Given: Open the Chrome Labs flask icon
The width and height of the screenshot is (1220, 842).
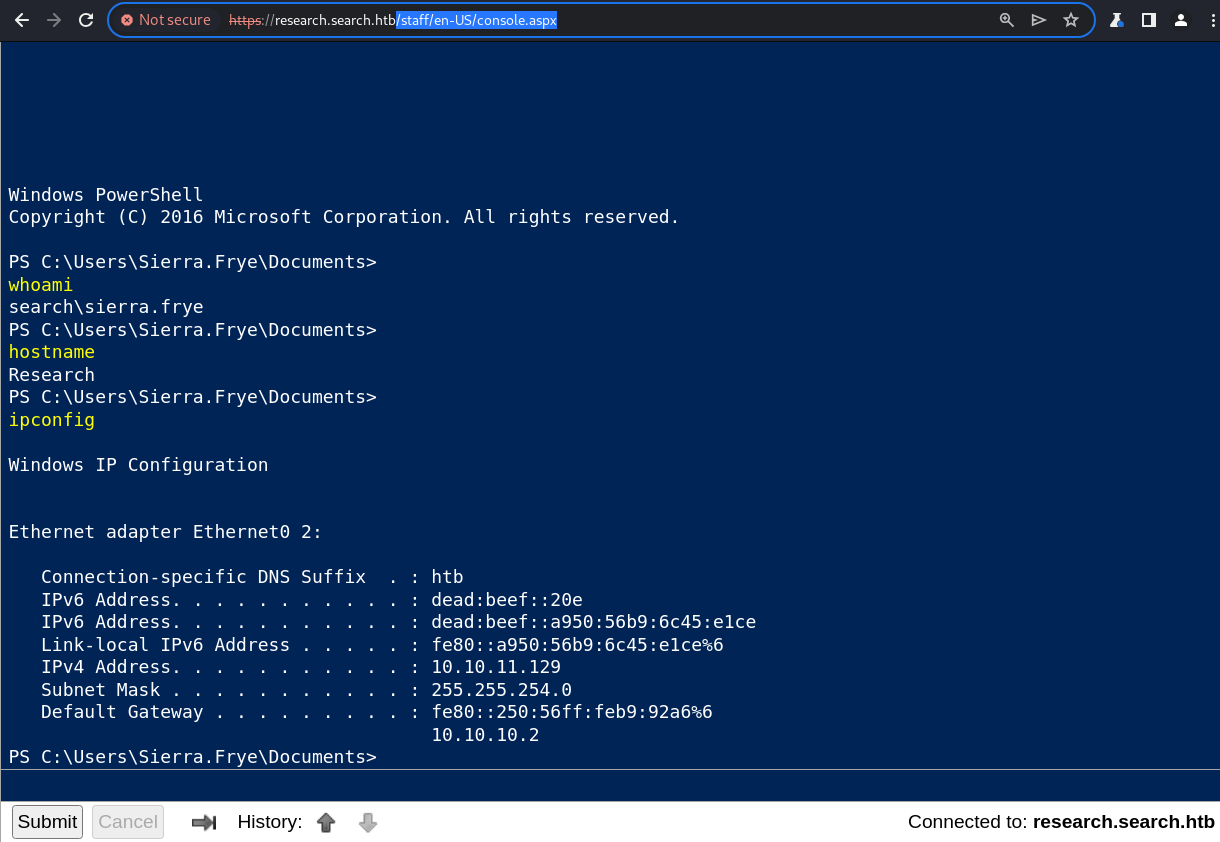Looking at the screenshot, I should click(x=1117, y=20).
